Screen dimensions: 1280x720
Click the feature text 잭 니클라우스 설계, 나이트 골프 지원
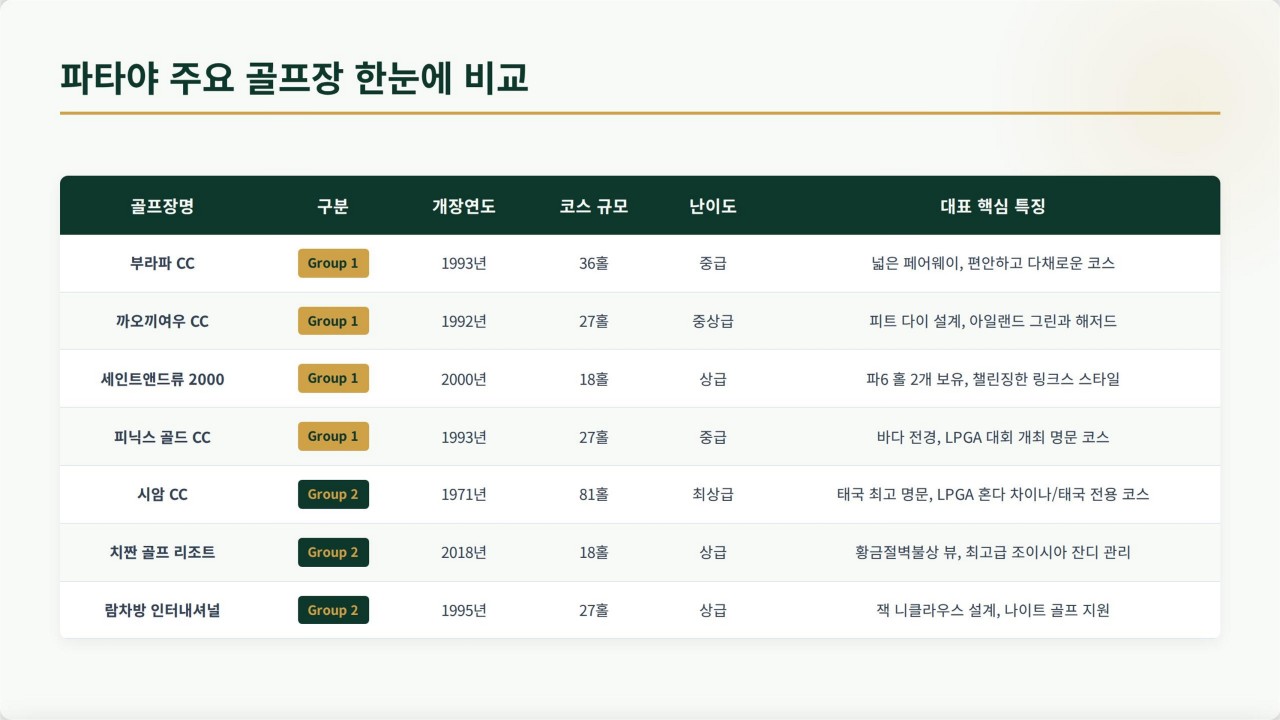tap(993, 610)
